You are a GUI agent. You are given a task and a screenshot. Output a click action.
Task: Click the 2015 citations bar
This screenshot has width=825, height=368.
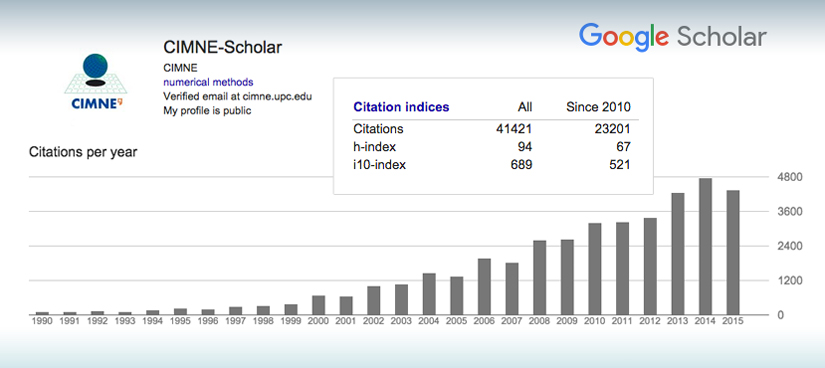(732, 253)
